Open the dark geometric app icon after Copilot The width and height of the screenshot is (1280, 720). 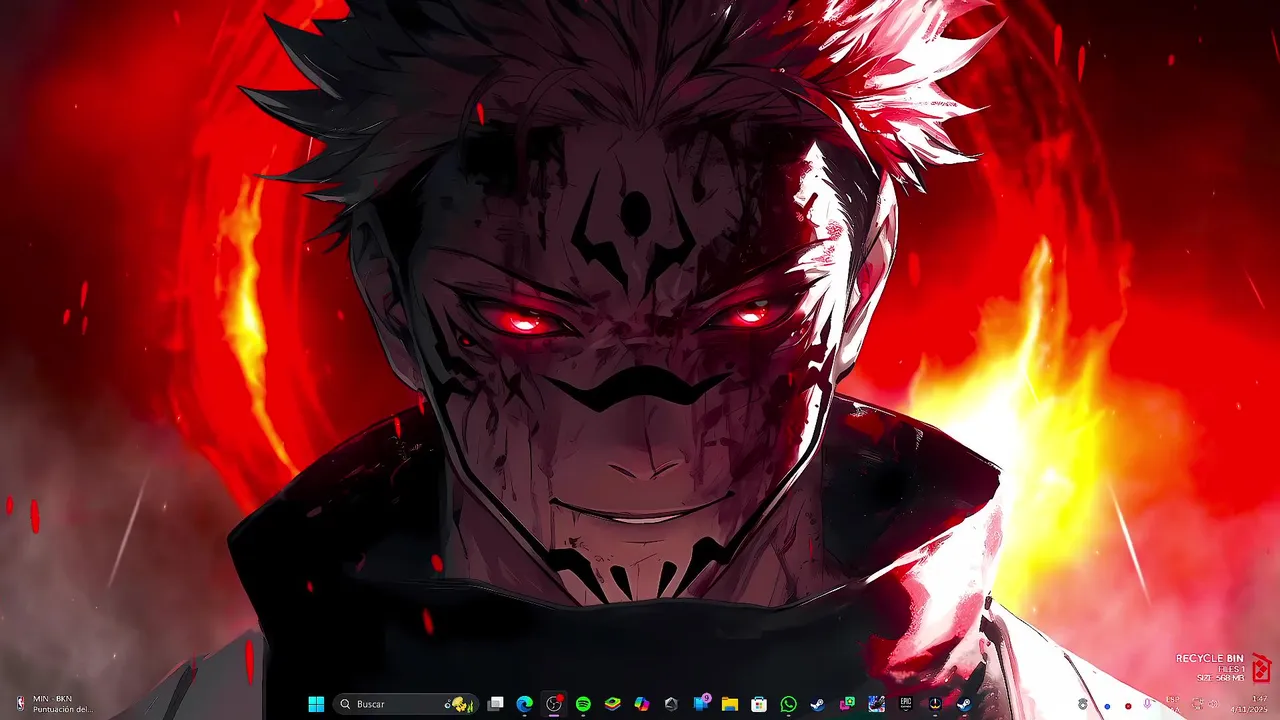pos(671,704)
